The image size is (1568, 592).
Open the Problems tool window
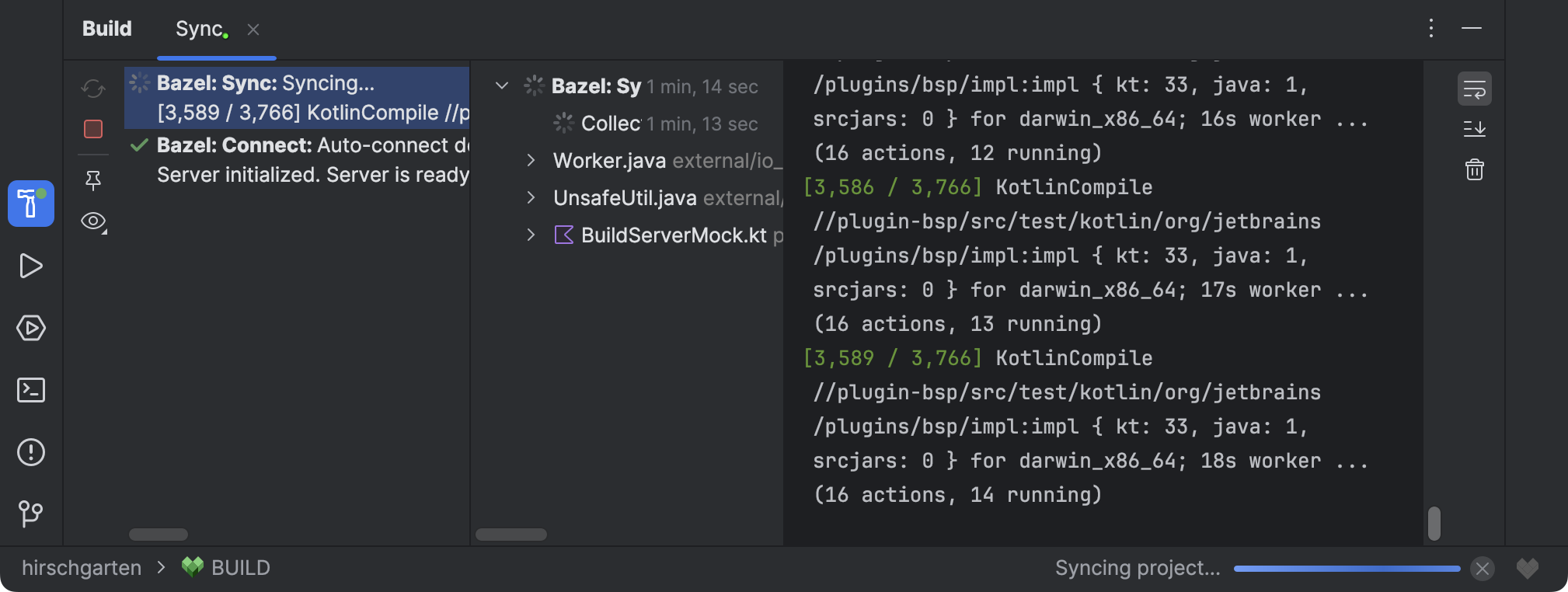tap(31, 452)
